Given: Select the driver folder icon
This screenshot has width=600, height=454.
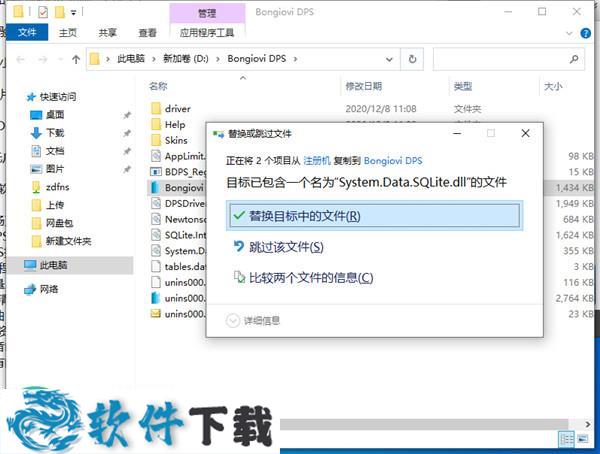Looking at the screenshot, I should click(156, 109).
